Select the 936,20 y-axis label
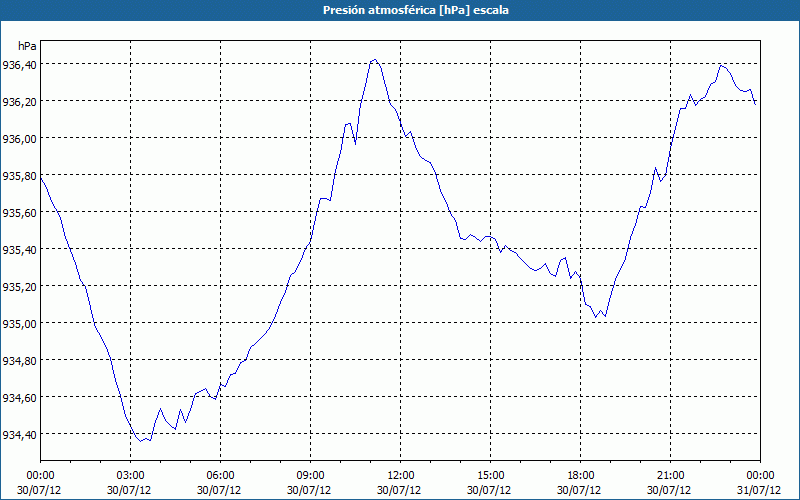The height and width of the screenshot is (500, 800). (19, 102)
